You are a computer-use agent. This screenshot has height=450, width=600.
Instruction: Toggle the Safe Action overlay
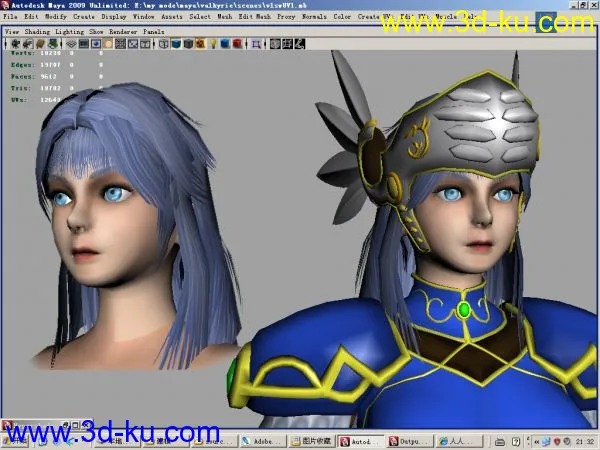point(132,44)
